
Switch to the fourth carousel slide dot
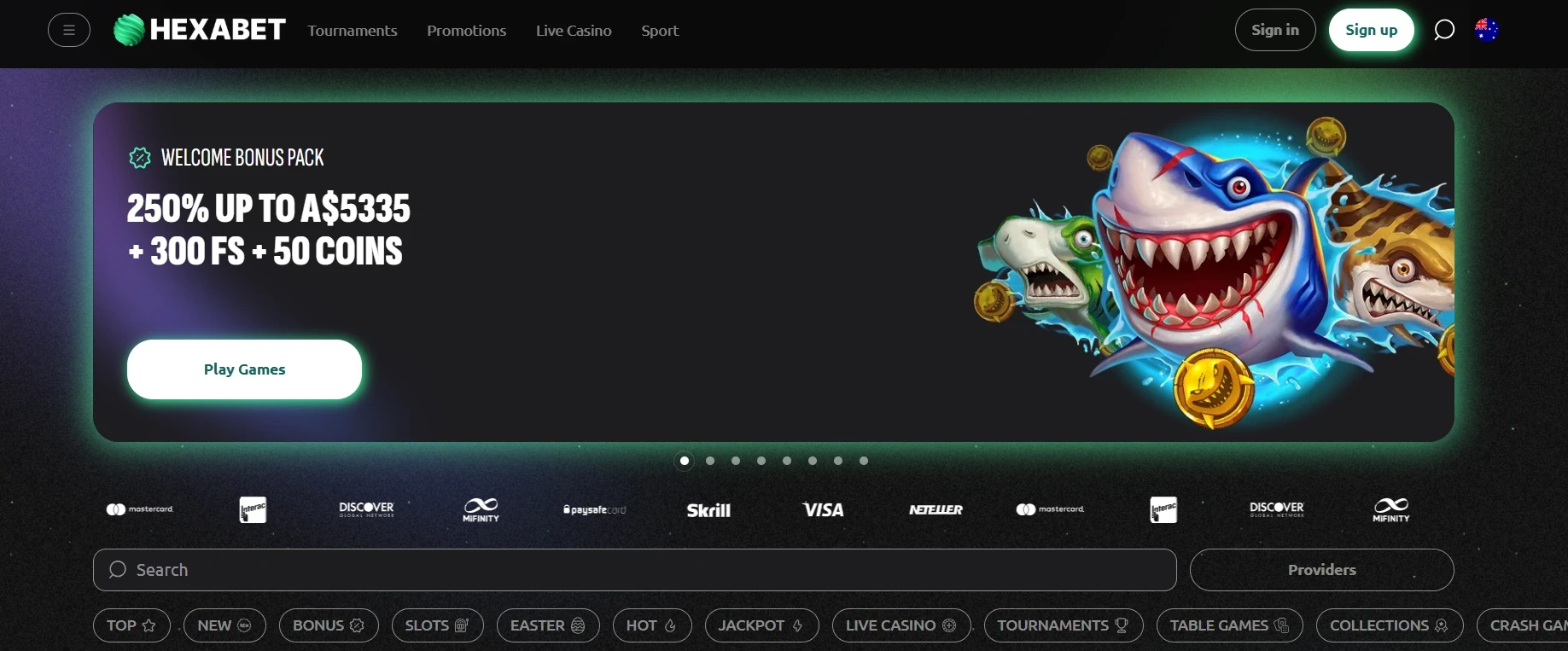[761, 461]
